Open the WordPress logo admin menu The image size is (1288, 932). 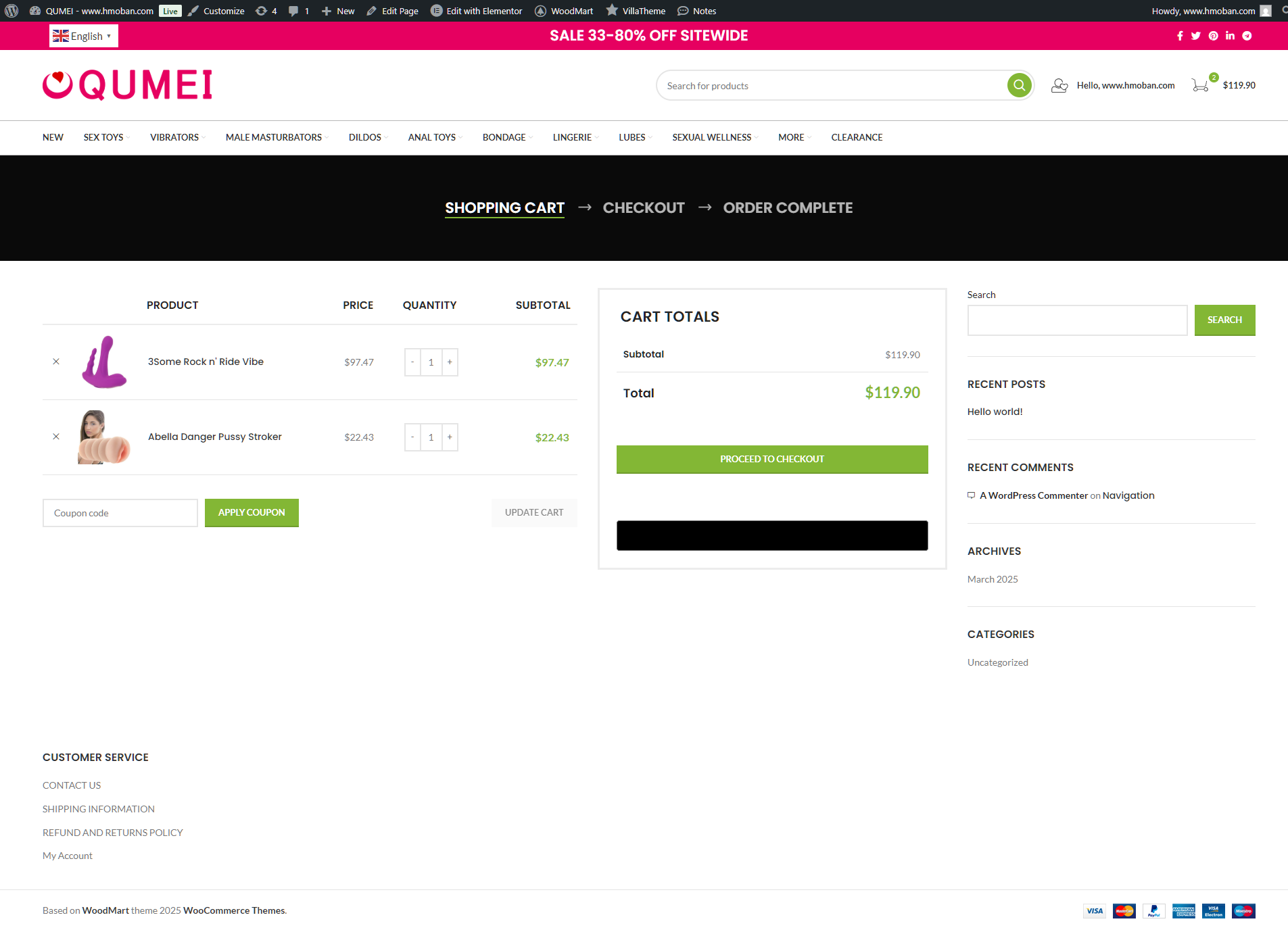click(x=11, y=11)
